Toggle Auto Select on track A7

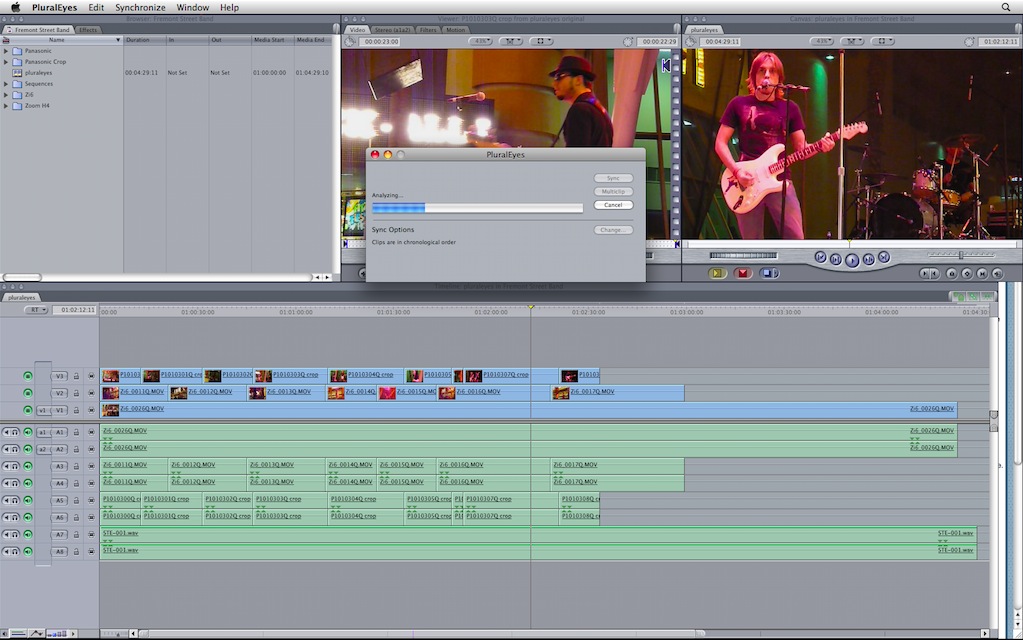[91, 534]
